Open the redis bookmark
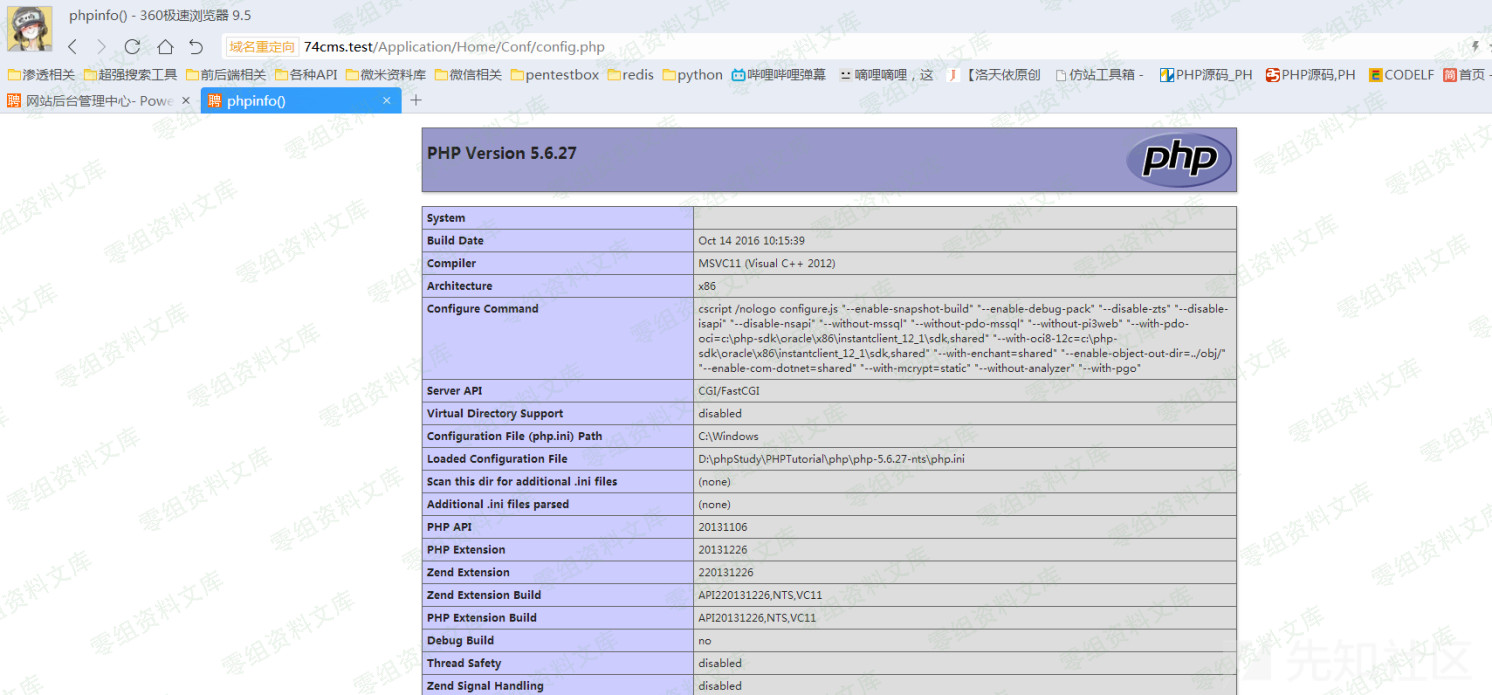This screenshot has height=695, width=1492. pyautogui.click(x=630, y=74)
